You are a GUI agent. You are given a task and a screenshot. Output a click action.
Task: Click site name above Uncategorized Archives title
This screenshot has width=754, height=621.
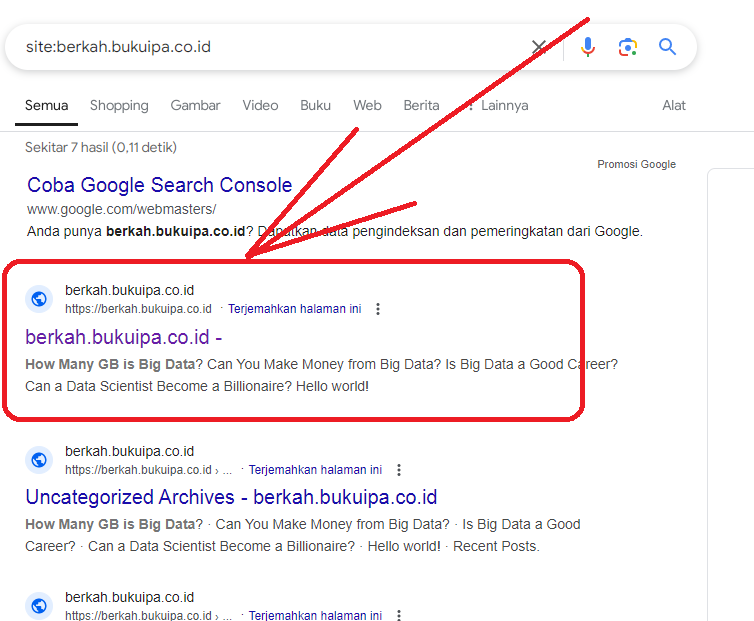click(x=129, y=451)
